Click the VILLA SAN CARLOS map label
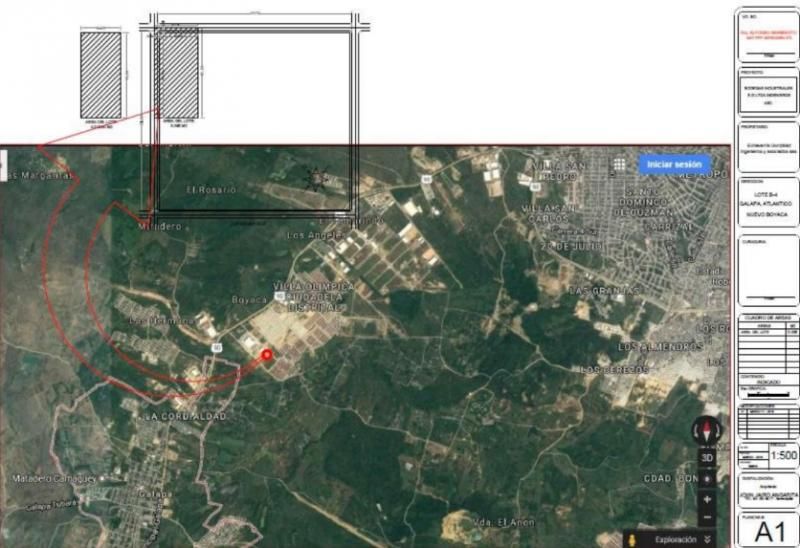This screenshot has height=548, width=800. point(549,213)
